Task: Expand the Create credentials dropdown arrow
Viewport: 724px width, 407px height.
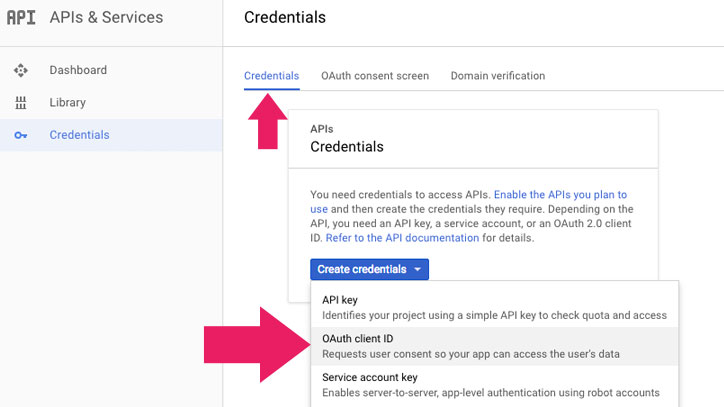Action: coord(417,269)
